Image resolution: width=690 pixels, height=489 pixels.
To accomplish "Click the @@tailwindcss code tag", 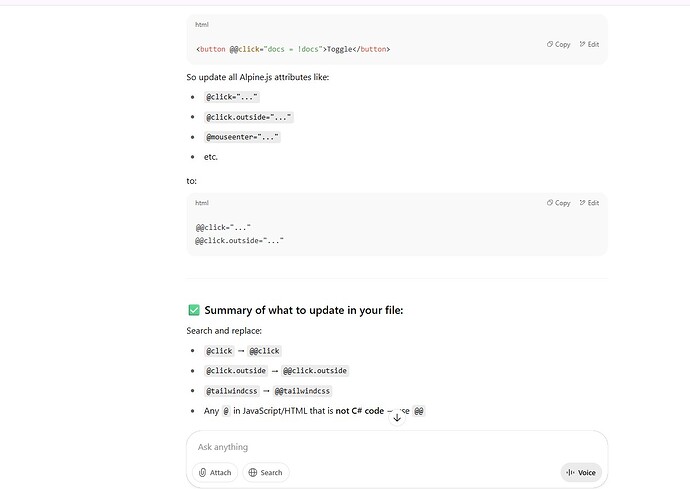I will (x=302, y=391).
